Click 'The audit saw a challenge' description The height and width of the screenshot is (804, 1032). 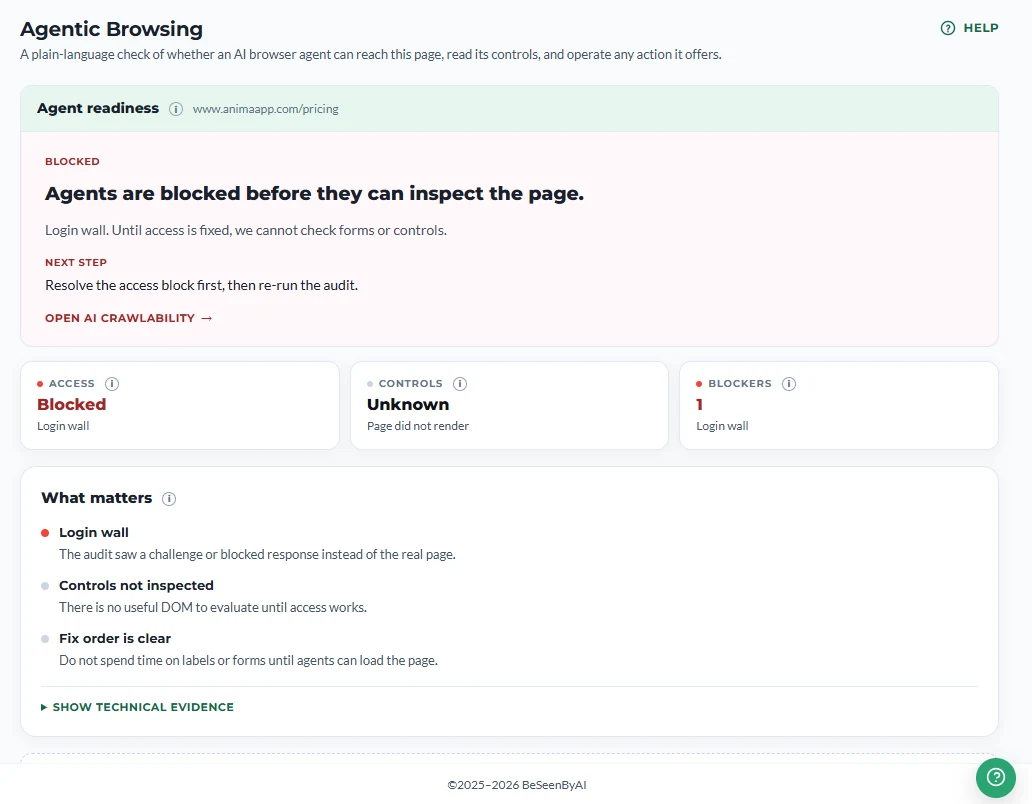tap(257, 554)
